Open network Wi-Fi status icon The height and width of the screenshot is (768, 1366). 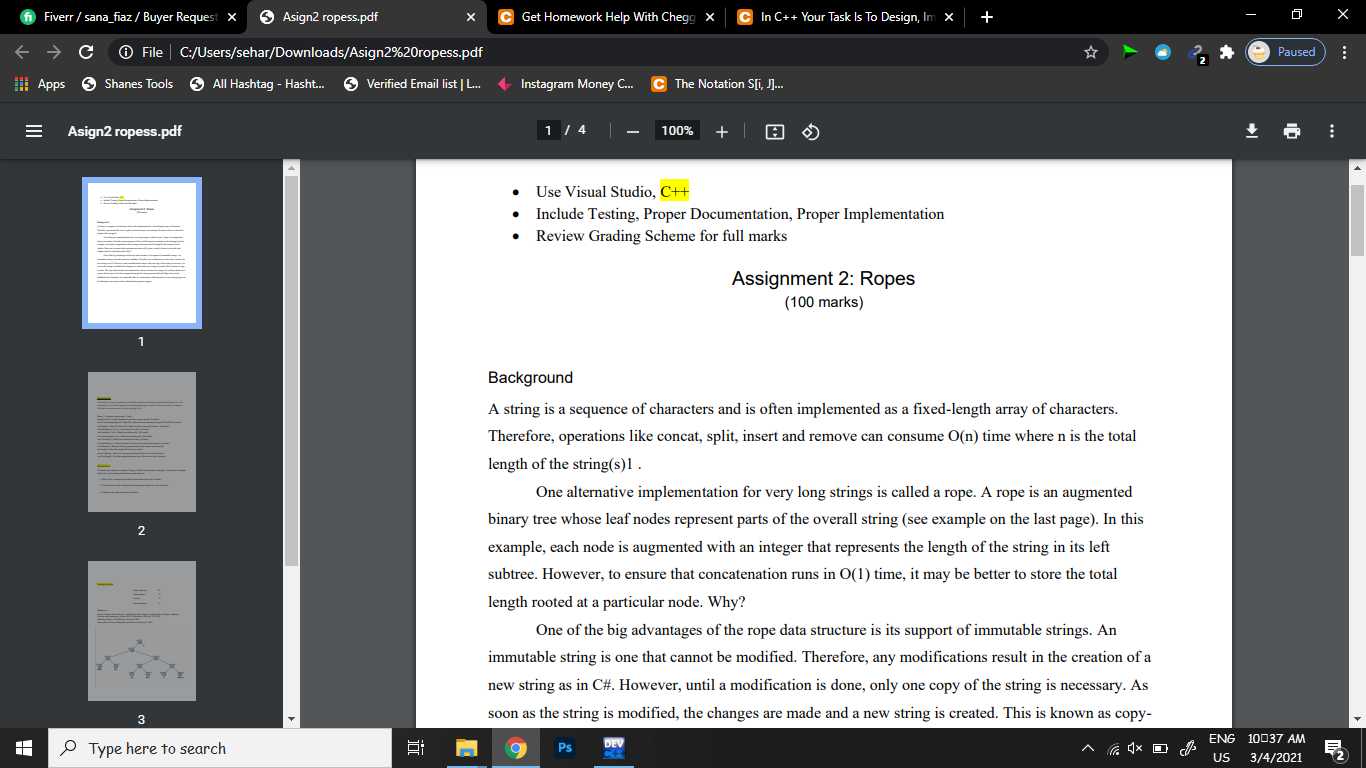pyautogui.click(x=1114, y=749)
